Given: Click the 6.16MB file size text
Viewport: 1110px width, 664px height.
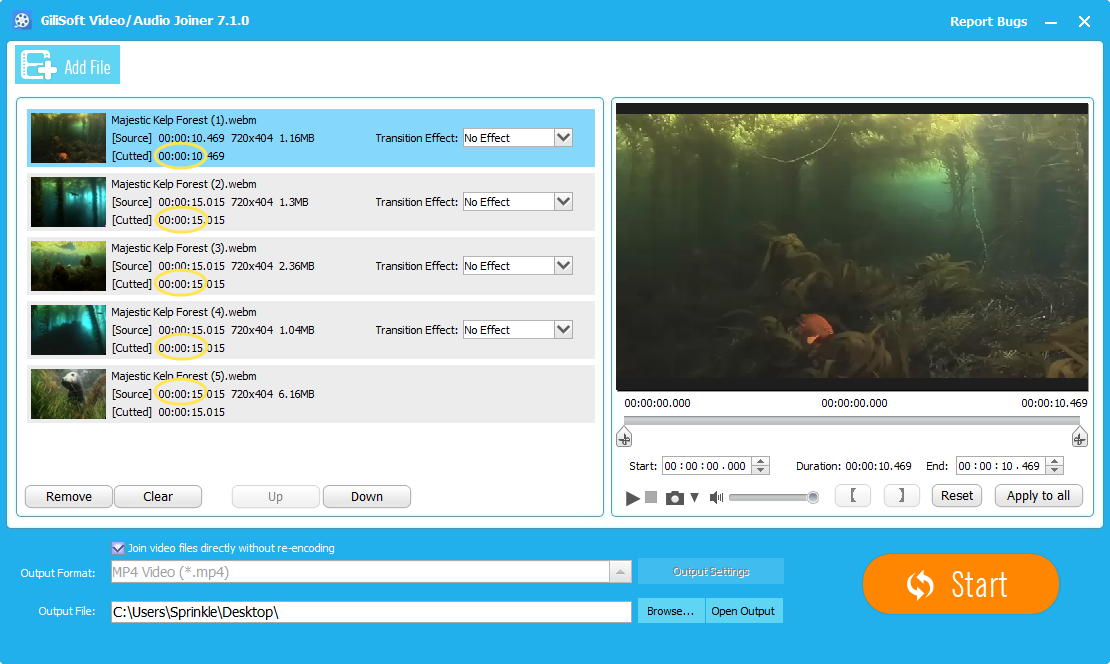Looking at the screenshot, I should tap(297, 394).
